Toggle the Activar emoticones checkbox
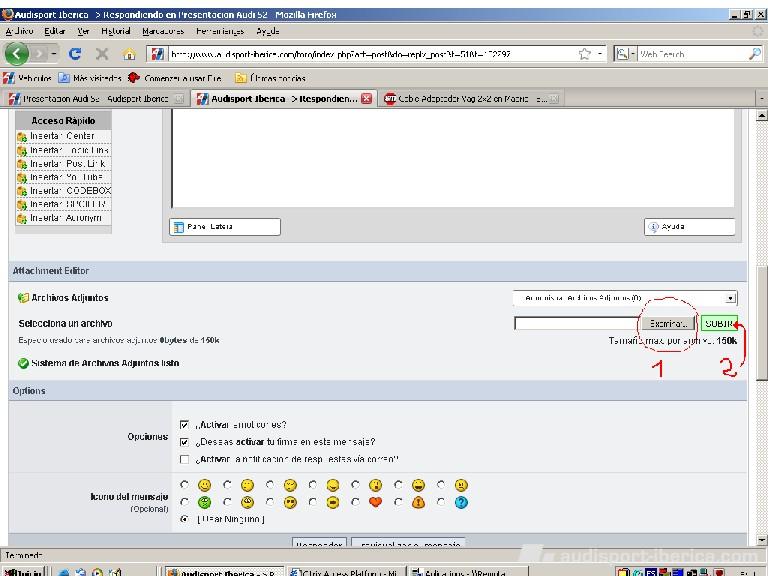 184,425
